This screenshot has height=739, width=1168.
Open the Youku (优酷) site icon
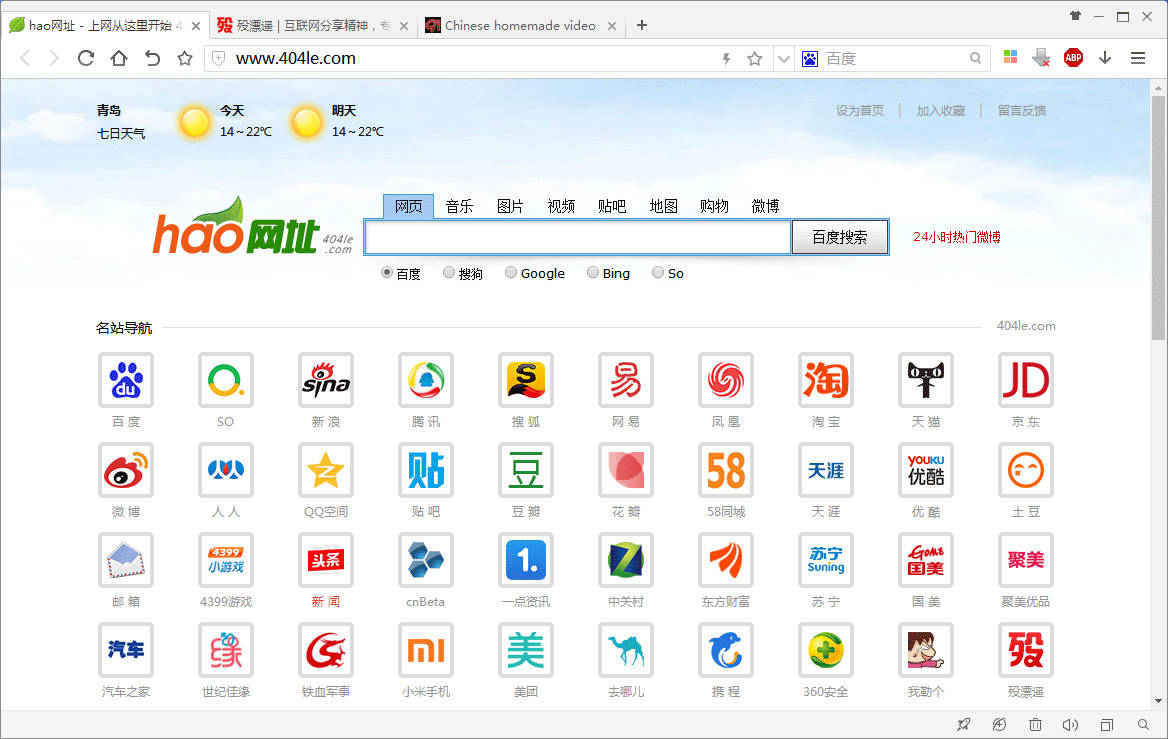pyautogui.click(x=926, y=470)
